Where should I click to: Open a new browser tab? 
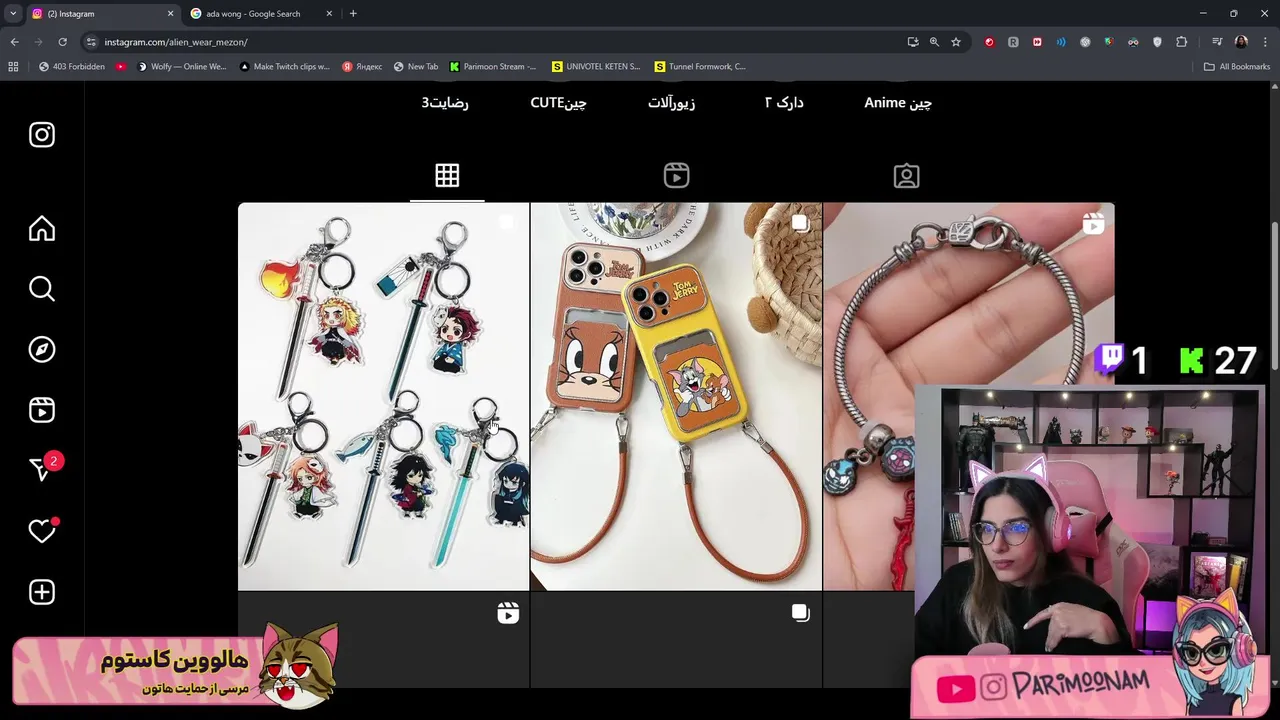[x=353, y=14]
